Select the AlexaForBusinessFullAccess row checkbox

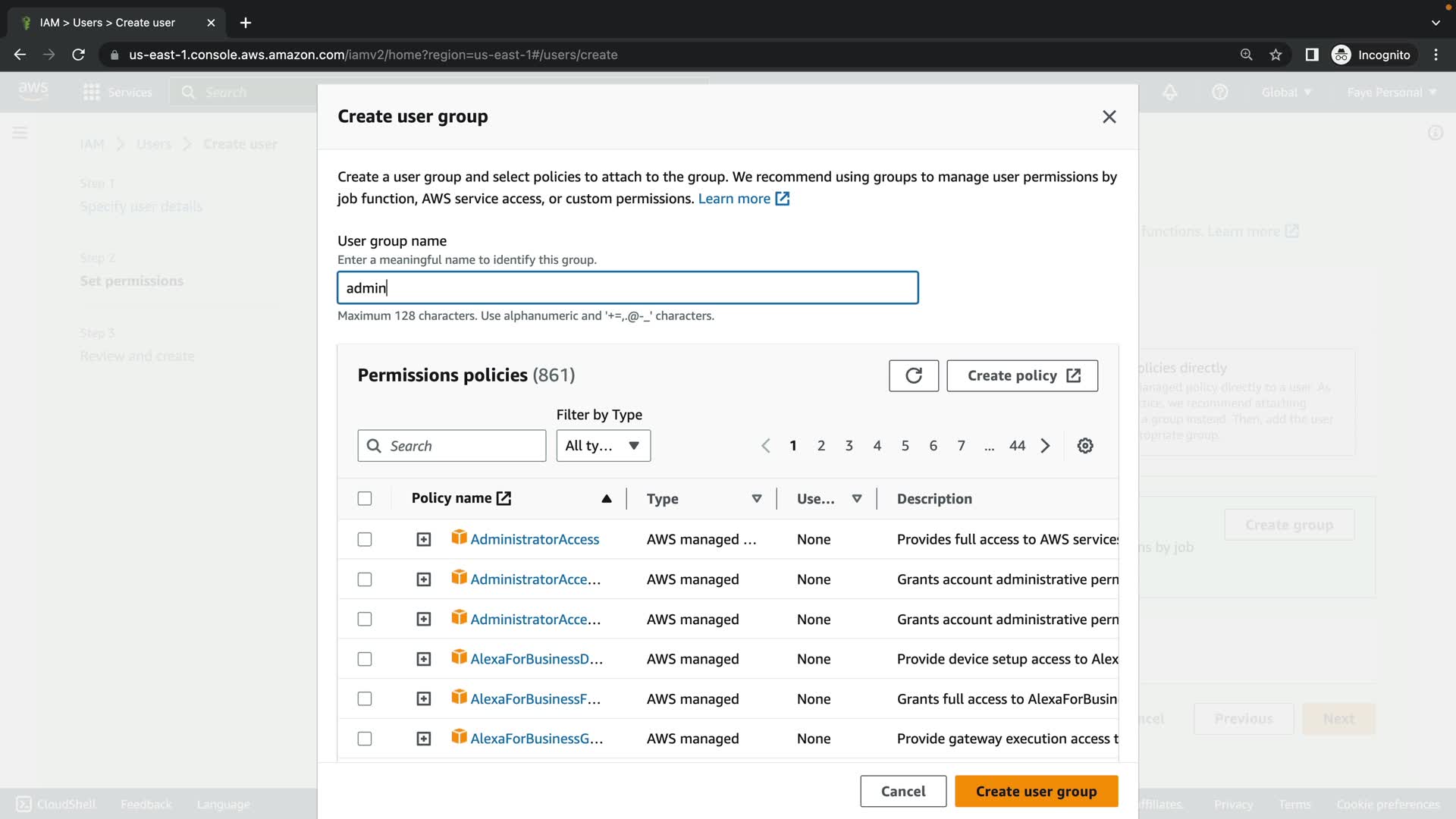point(365,699)
